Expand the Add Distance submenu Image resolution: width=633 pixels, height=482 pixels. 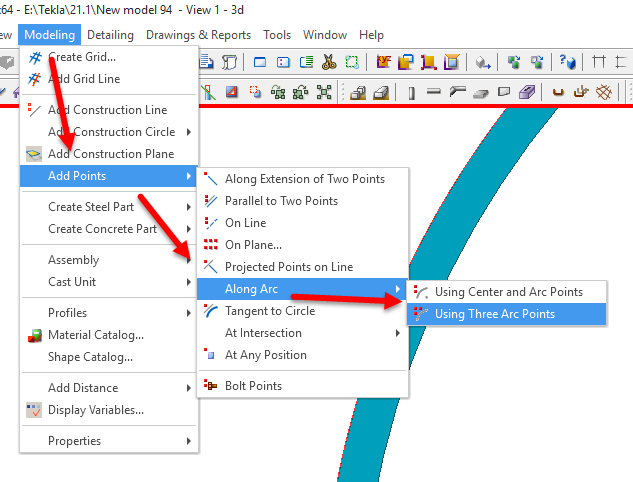[109, 388]
